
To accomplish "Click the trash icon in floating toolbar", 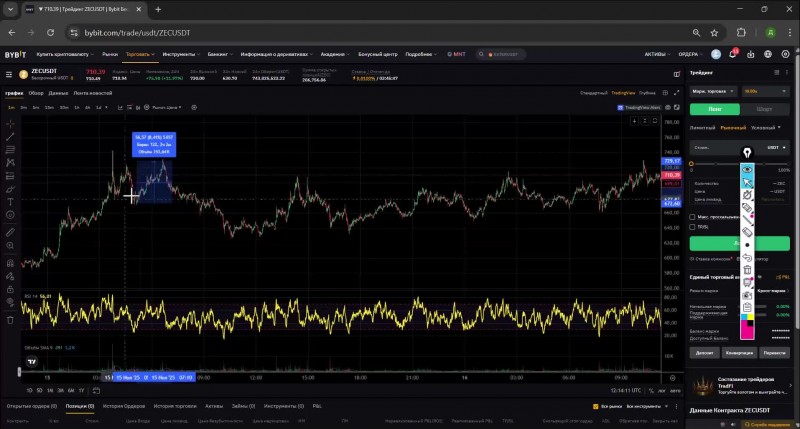I will tap(747, 270).
